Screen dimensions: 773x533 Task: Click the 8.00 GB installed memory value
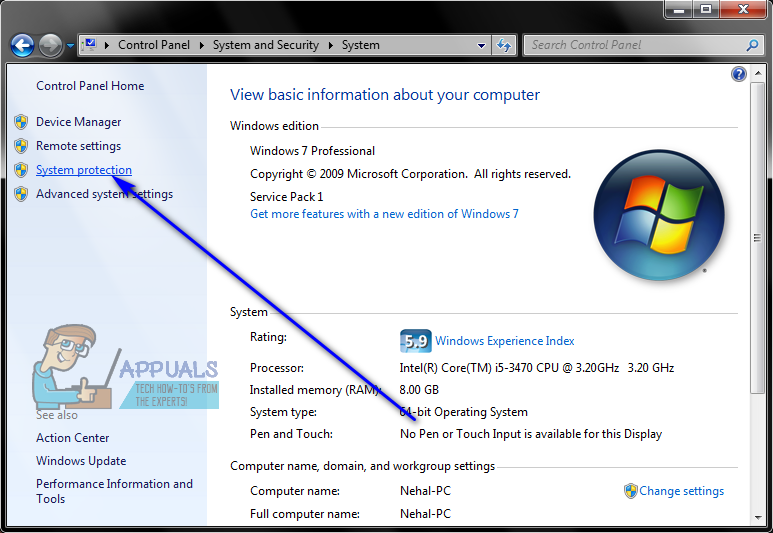(x=419, y=390)
